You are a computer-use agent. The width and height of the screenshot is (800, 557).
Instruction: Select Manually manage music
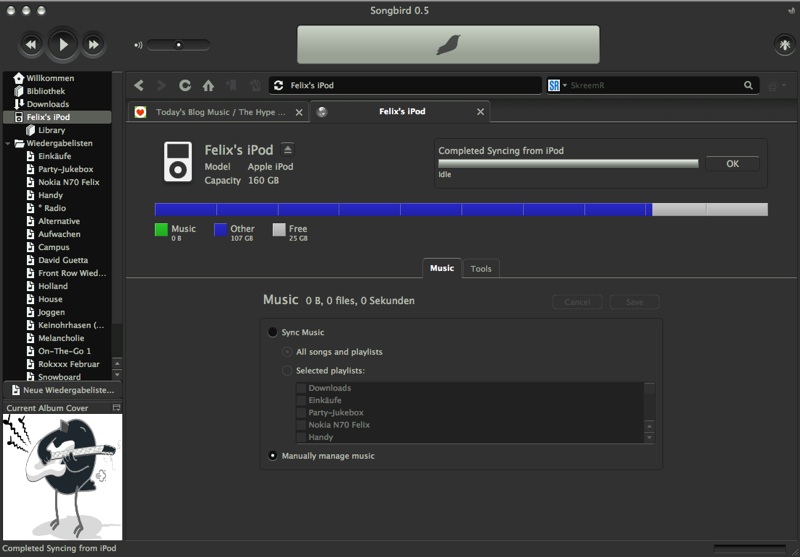coord(272,455)
